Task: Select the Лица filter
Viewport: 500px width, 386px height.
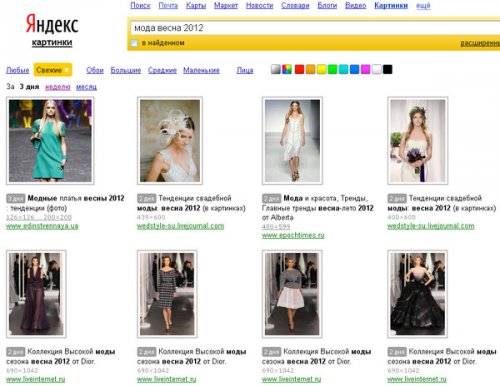Action: (245, 70)
